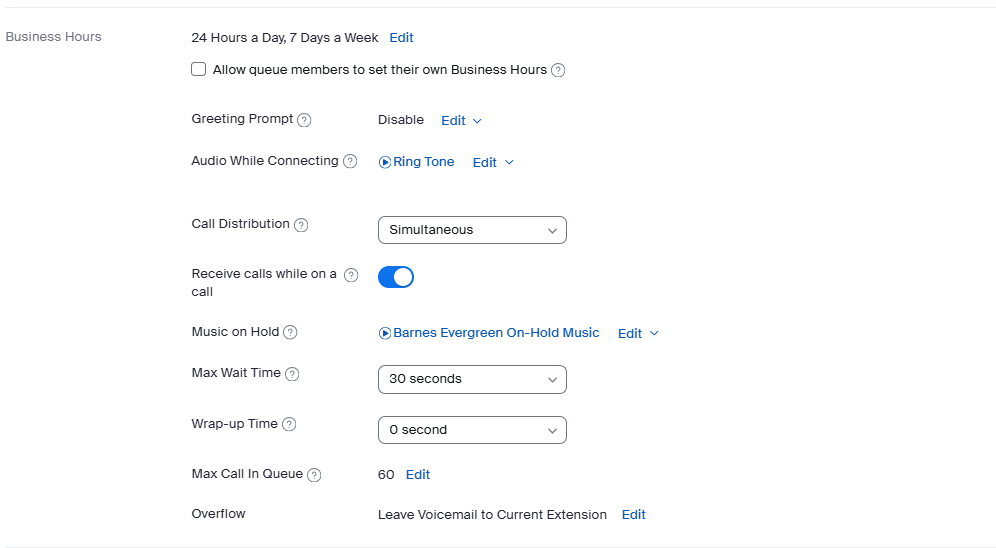The width and height of the screenshot is (996, 548).
Task: Open the Max Wait Time dropdown
Action: click(472, 379)
